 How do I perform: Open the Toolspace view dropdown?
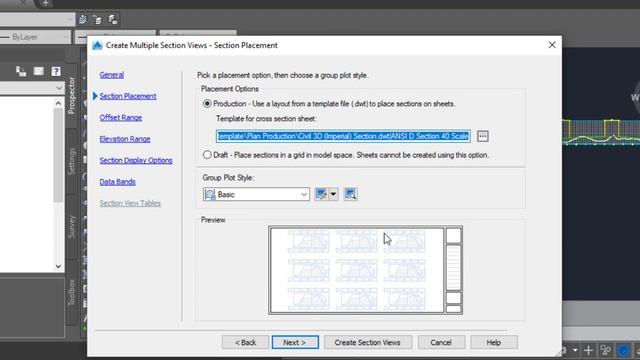click(x=59, y=88)
